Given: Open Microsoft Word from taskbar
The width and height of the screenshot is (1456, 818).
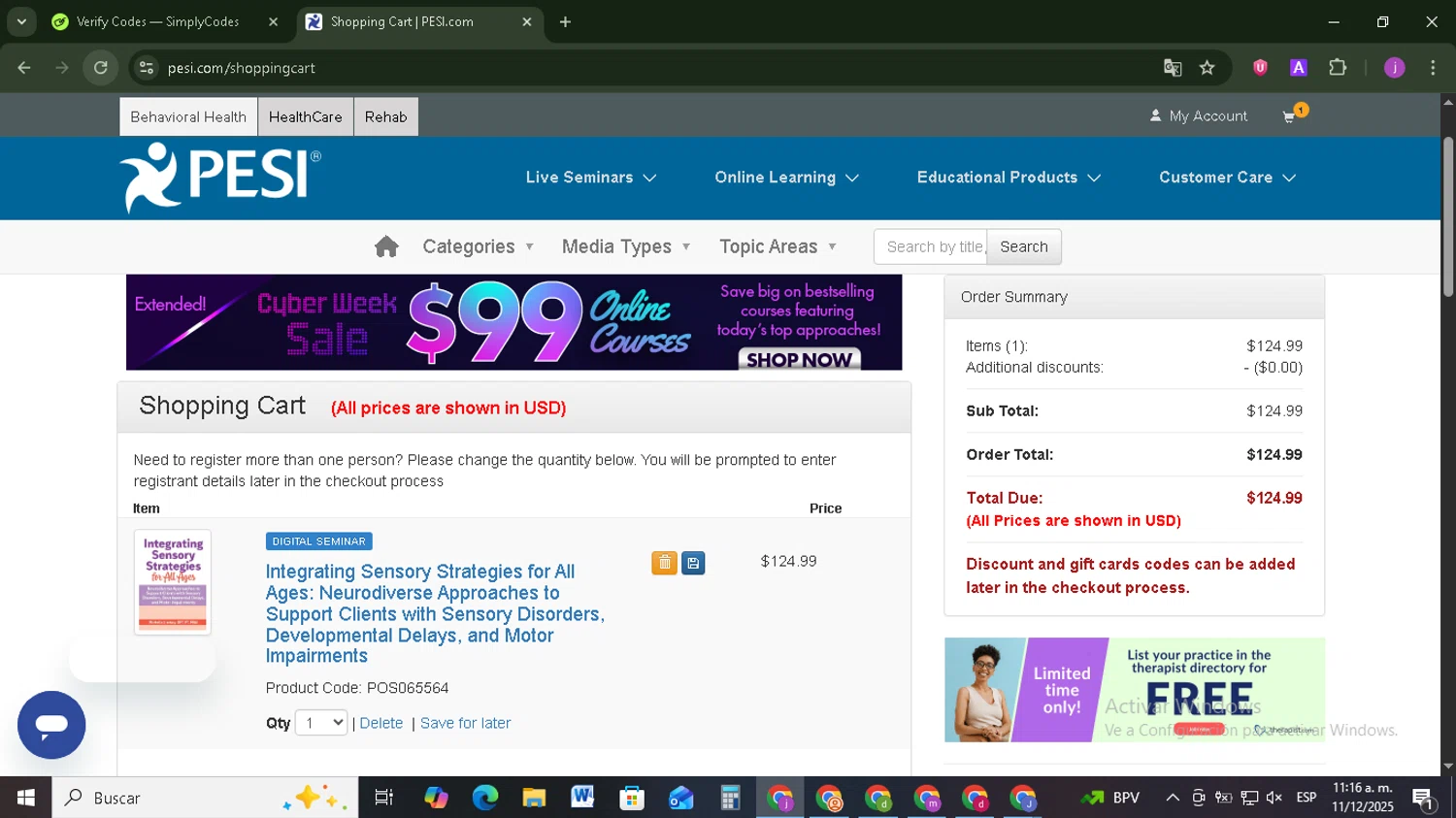Looking at the screenshot, I should pyautogui.click(x=582, y=798).
